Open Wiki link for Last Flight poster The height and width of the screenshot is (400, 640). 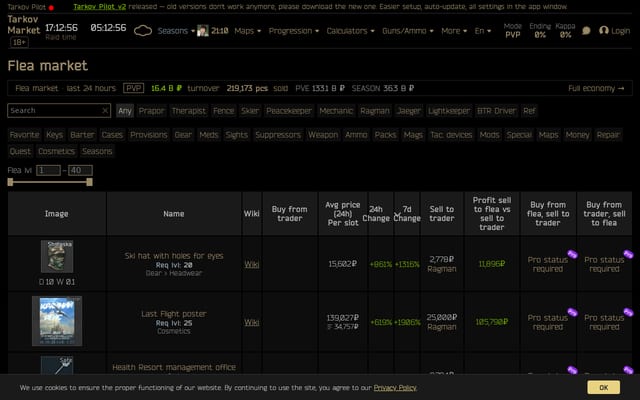[251, 322]
